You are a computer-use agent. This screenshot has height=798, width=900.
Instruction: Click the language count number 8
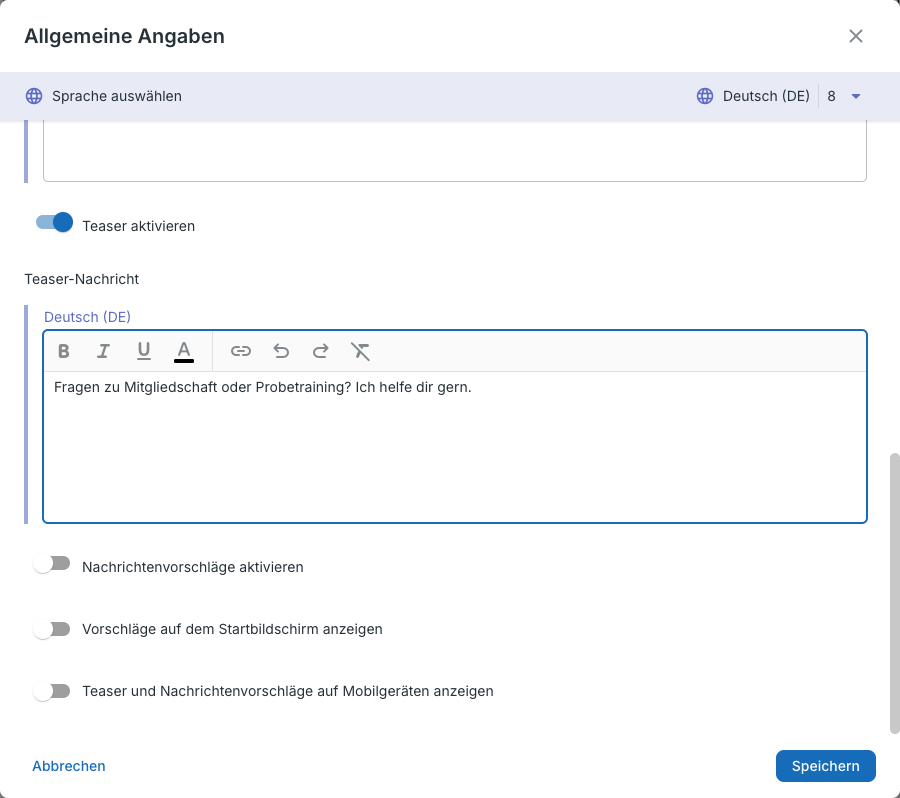click(831, 96)
